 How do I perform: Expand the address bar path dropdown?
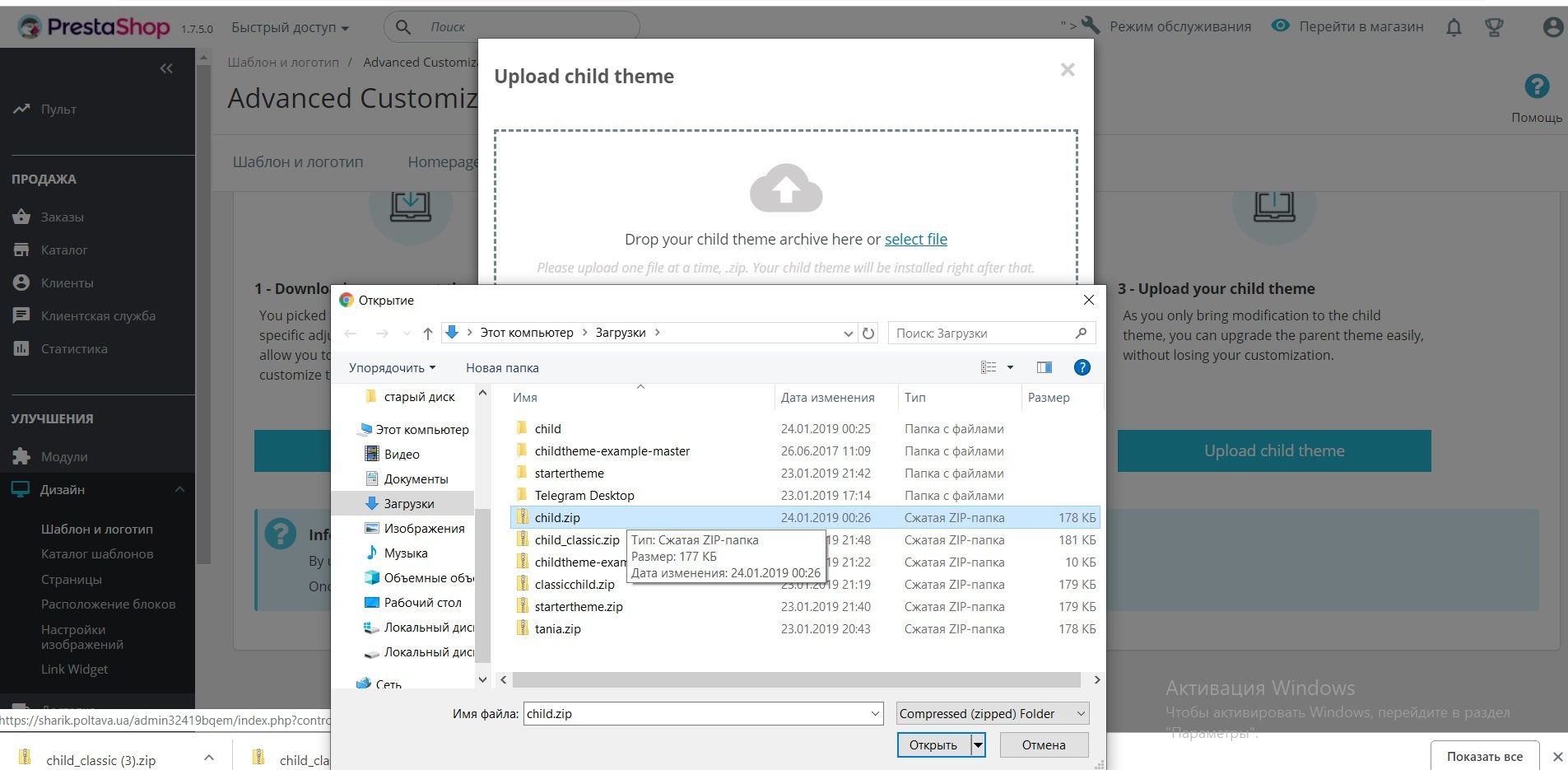click(849, 333)
